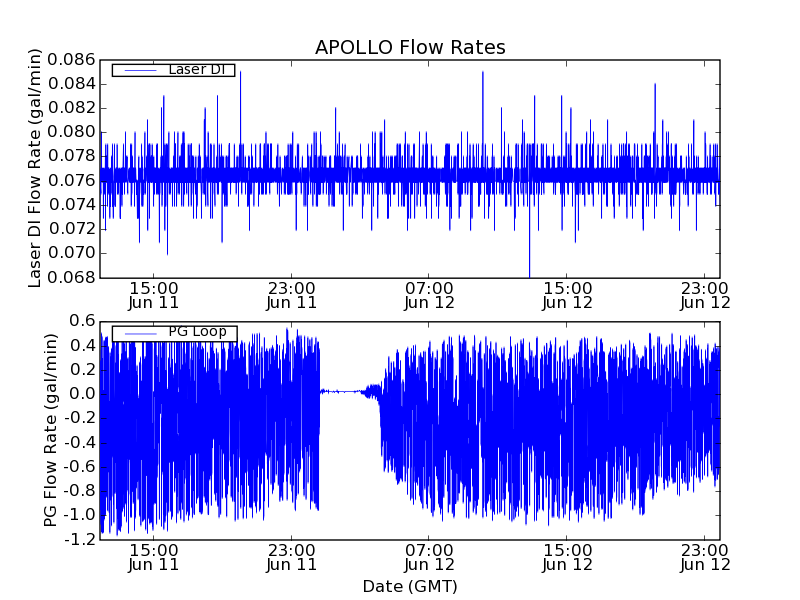Click the 0.074 y-axis tick label
This screenshot has height=600, width=800.
pyautogui.click(x=71, y=205)
